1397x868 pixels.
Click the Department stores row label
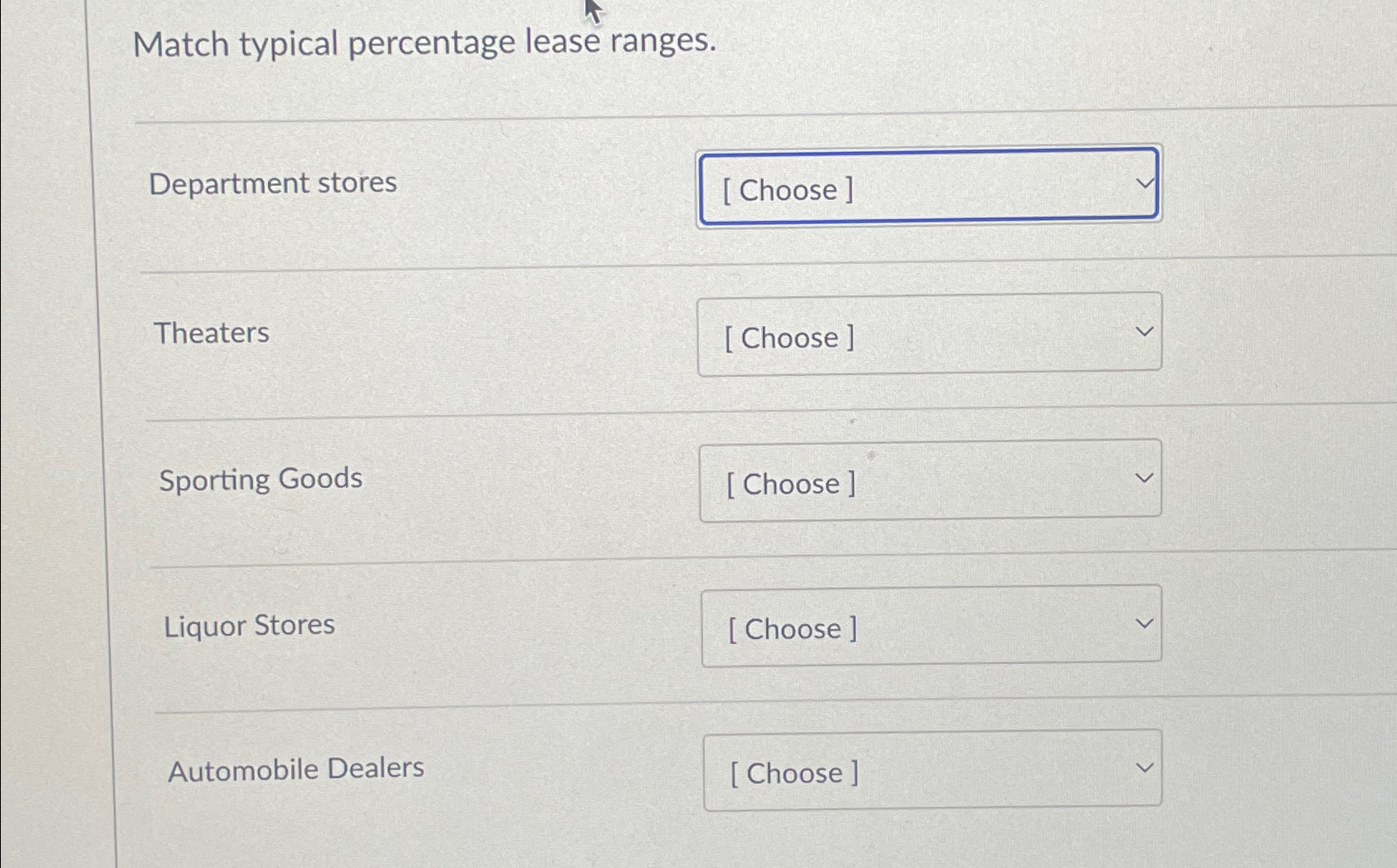click(x=273, y=183)
